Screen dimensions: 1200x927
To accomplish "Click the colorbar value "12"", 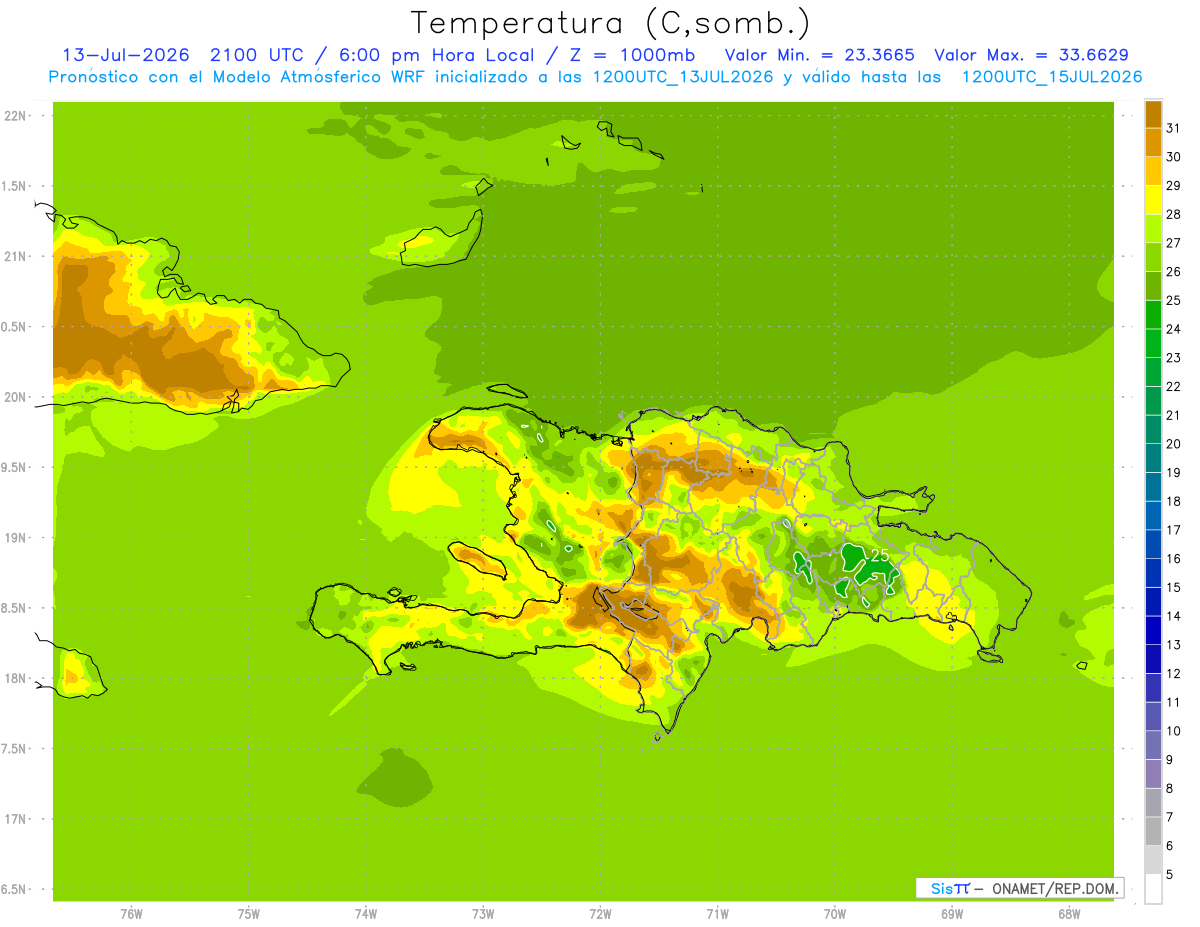I will tap(1174, 674).
